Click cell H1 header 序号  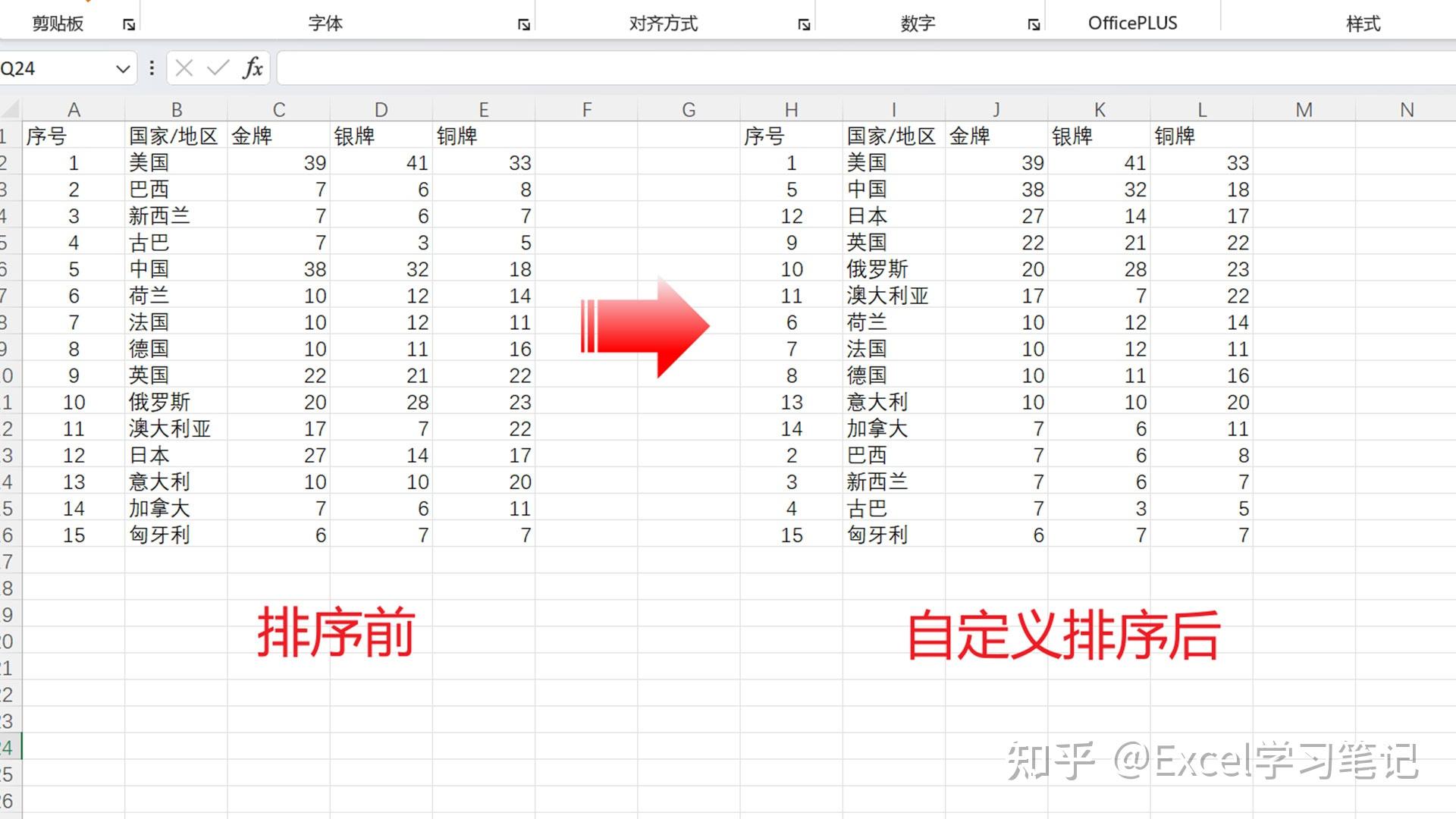[791, 136]
